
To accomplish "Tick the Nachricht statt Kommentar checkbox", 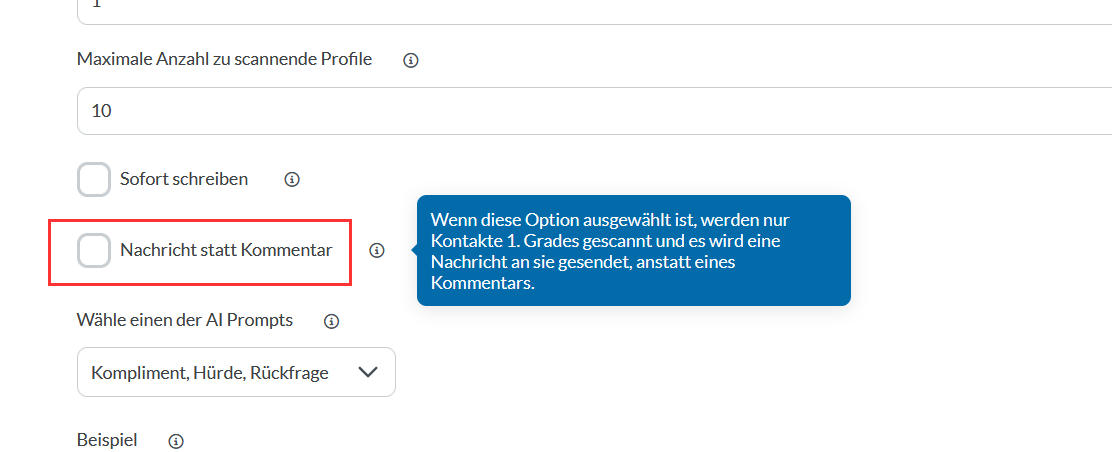I will [x=94, y=251].
